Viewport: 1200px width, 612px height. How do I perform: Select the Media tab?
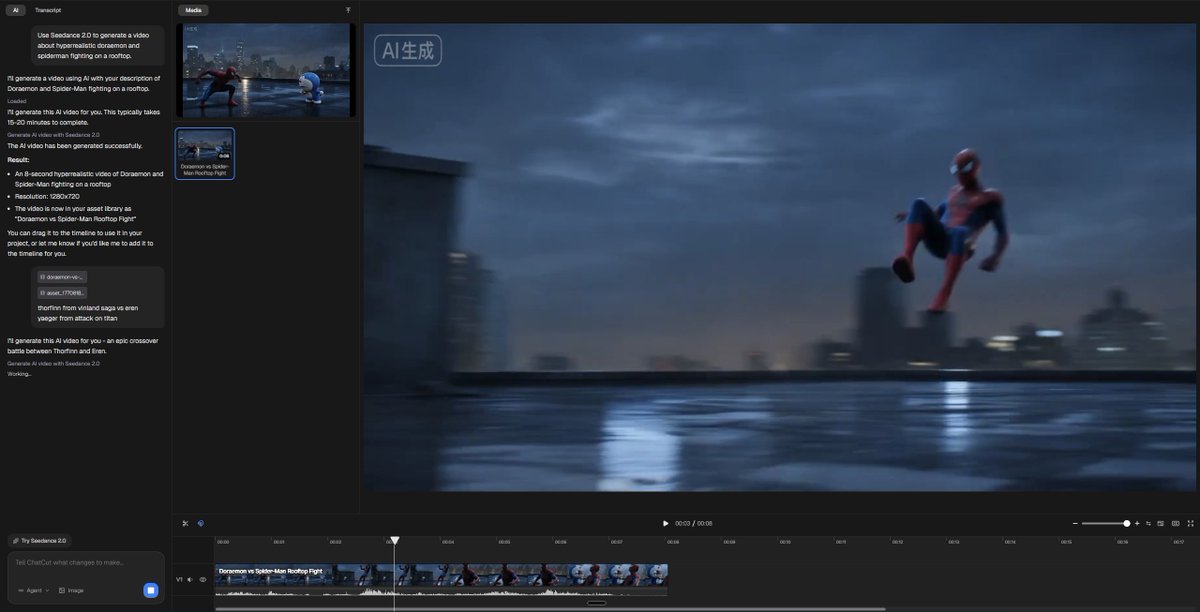pyautogui.click(x=193, y=10)
